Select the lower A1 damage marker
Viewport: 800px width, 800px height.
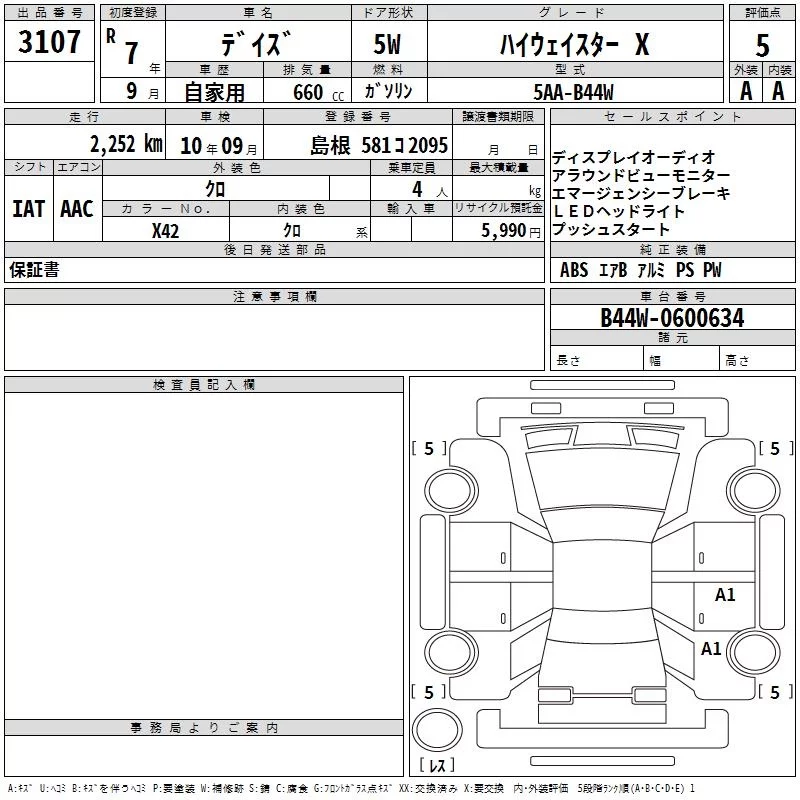(711, 648)
